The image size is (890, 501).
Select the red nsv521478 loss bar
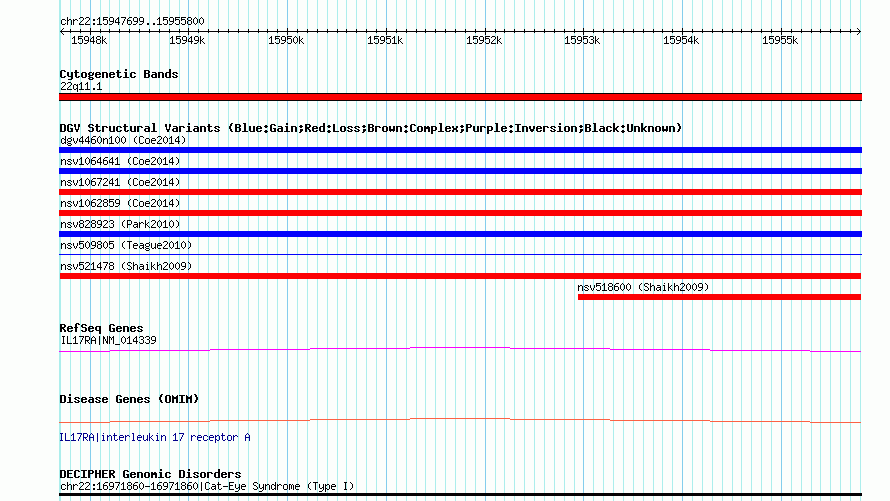[x=460, y=276]
